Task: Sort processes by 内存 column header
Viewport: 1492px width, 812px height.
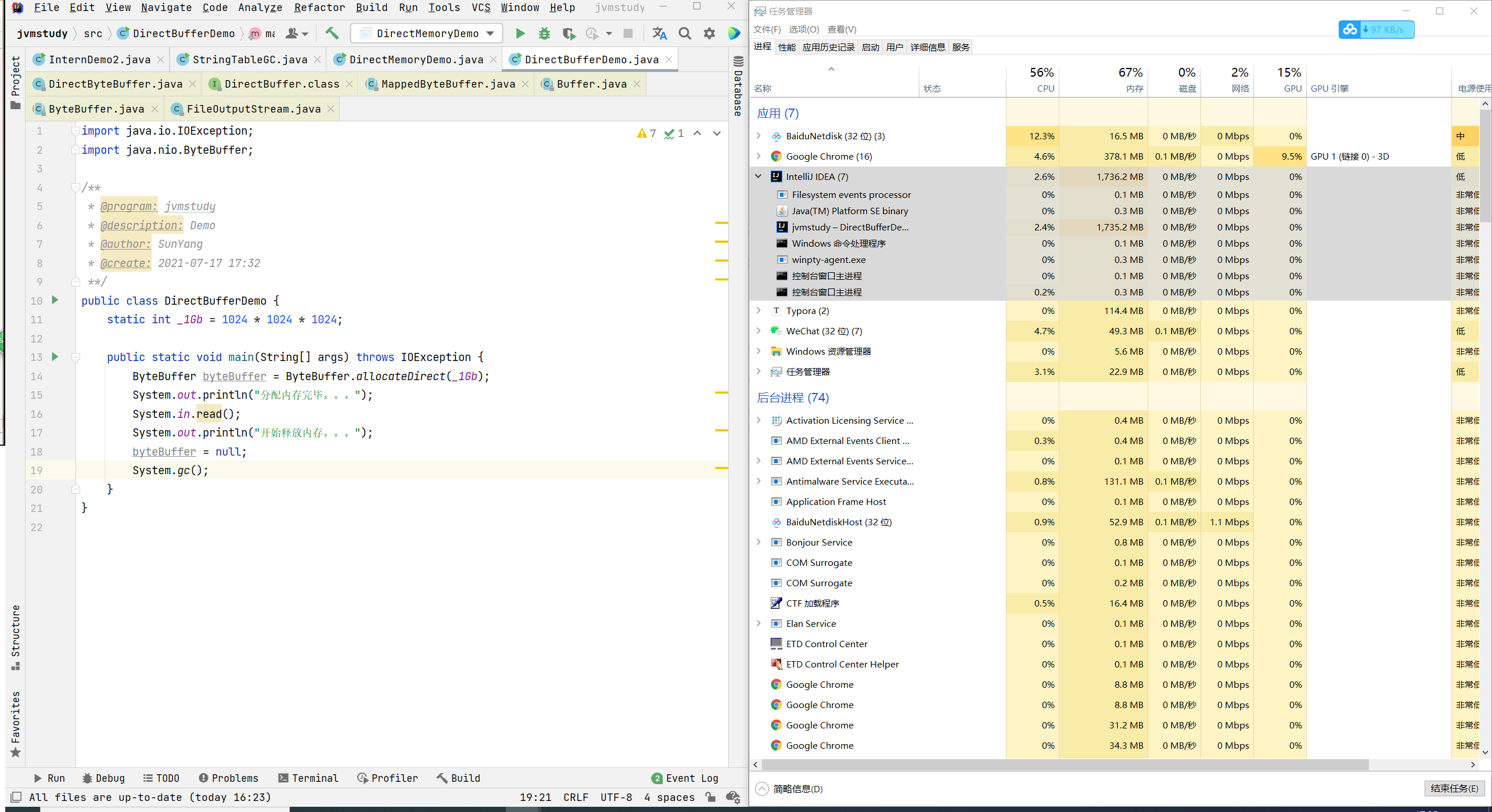Action: click(x=1103, y=80)
